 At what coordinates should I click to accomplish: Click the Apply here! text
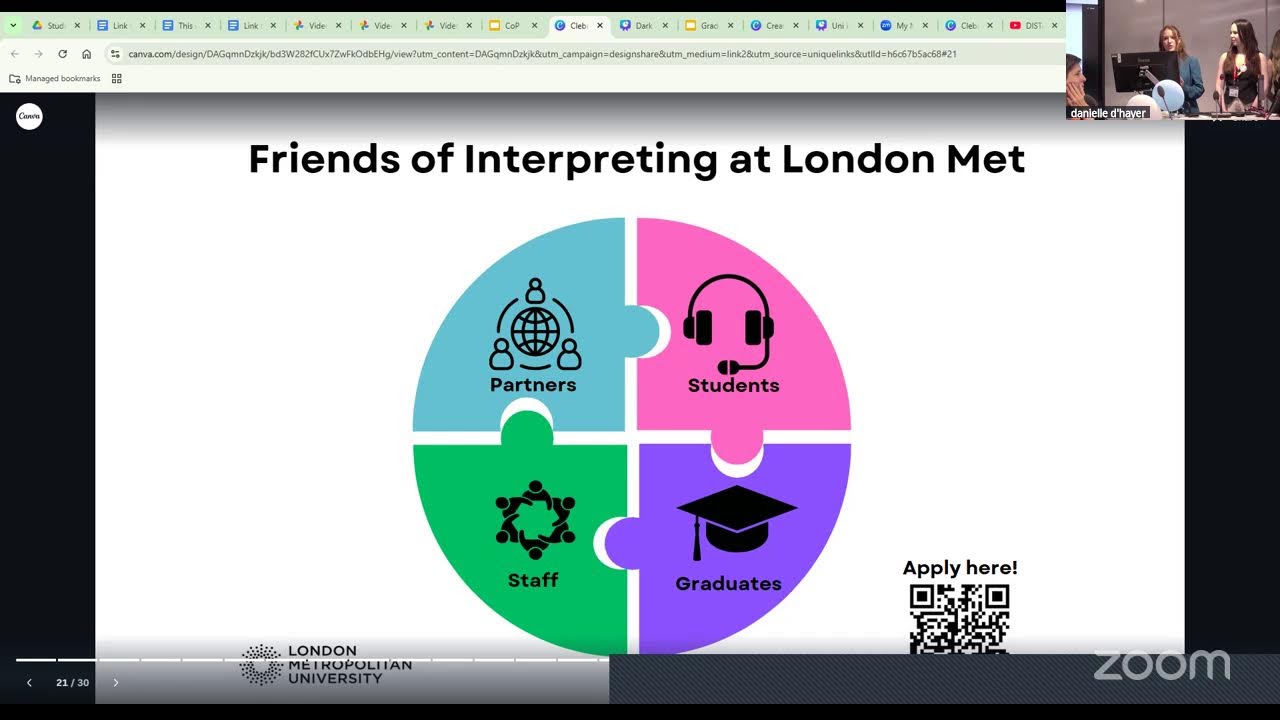tap(960, 568)
